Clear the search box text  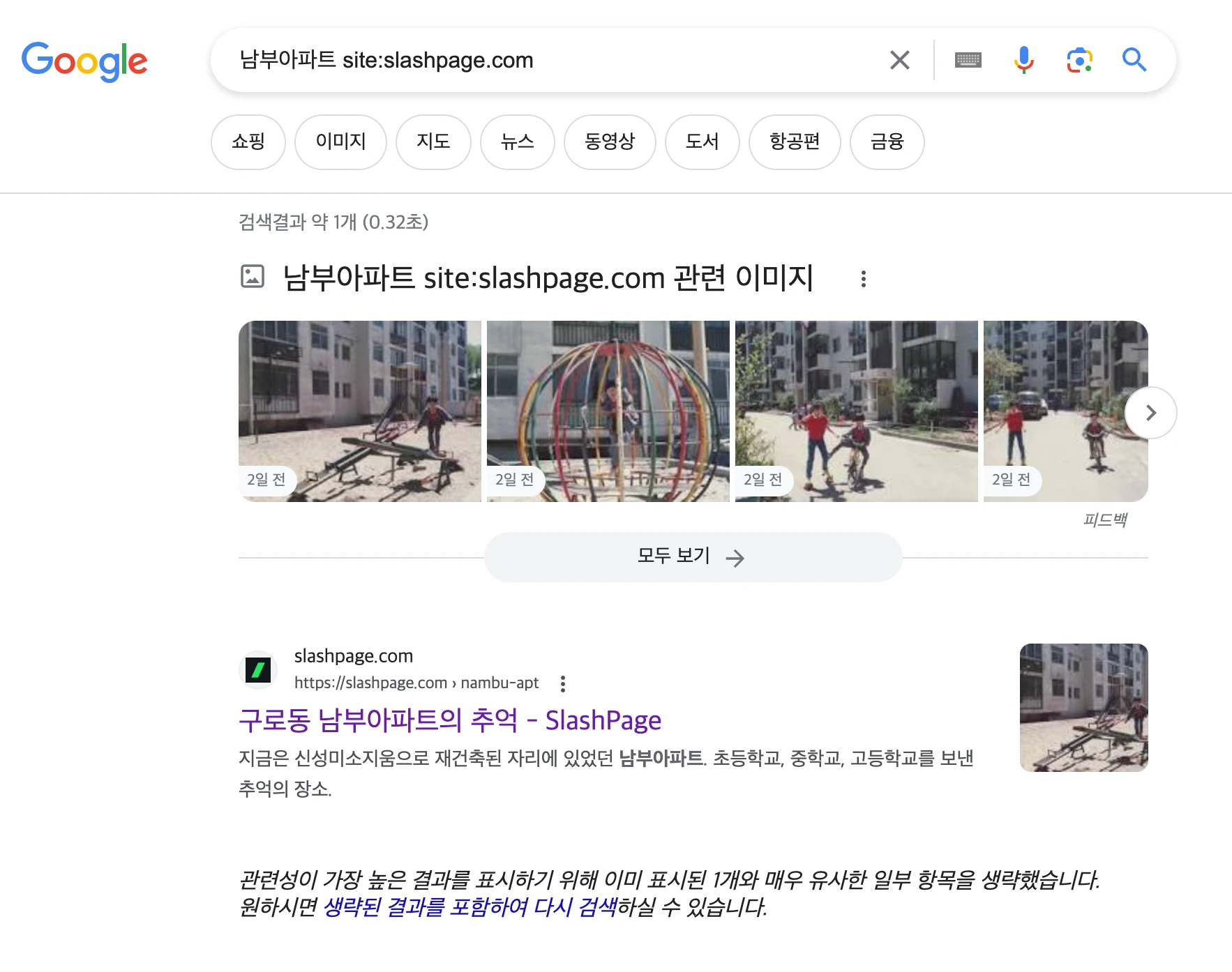pyautogui.click(x=899, y=61)
